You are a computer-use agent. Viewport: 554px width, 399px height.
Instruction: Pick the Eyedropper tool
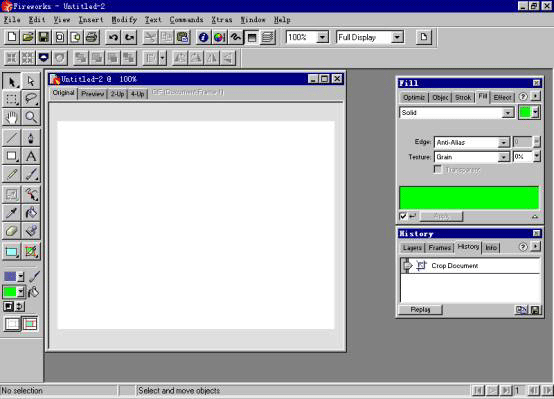click(12, 213)
